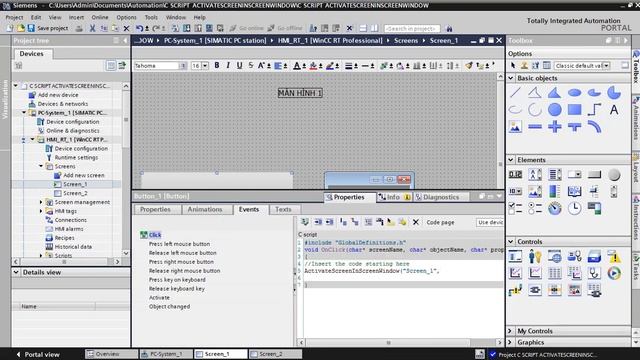
Task: Select the I/O field element
Action: [515, 175]
